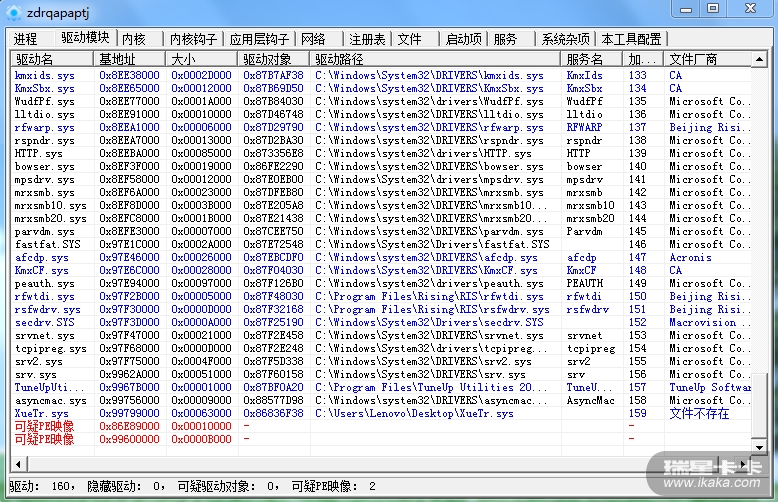778x502 pixels.
Task: Select the bowser.sys driver row
Action: pos(381,166)
